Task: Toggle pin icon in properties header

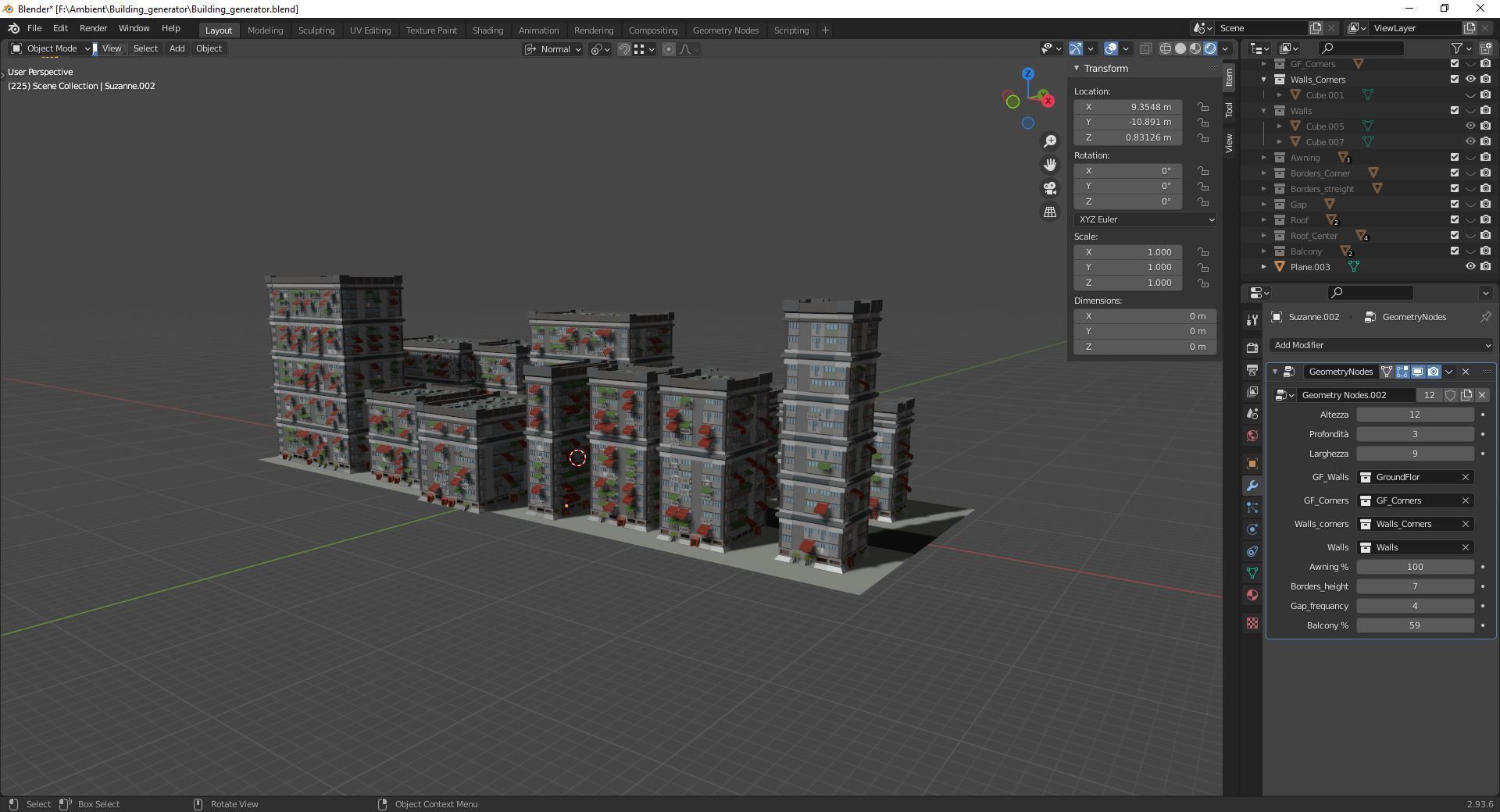Action: click(1485, 317)
